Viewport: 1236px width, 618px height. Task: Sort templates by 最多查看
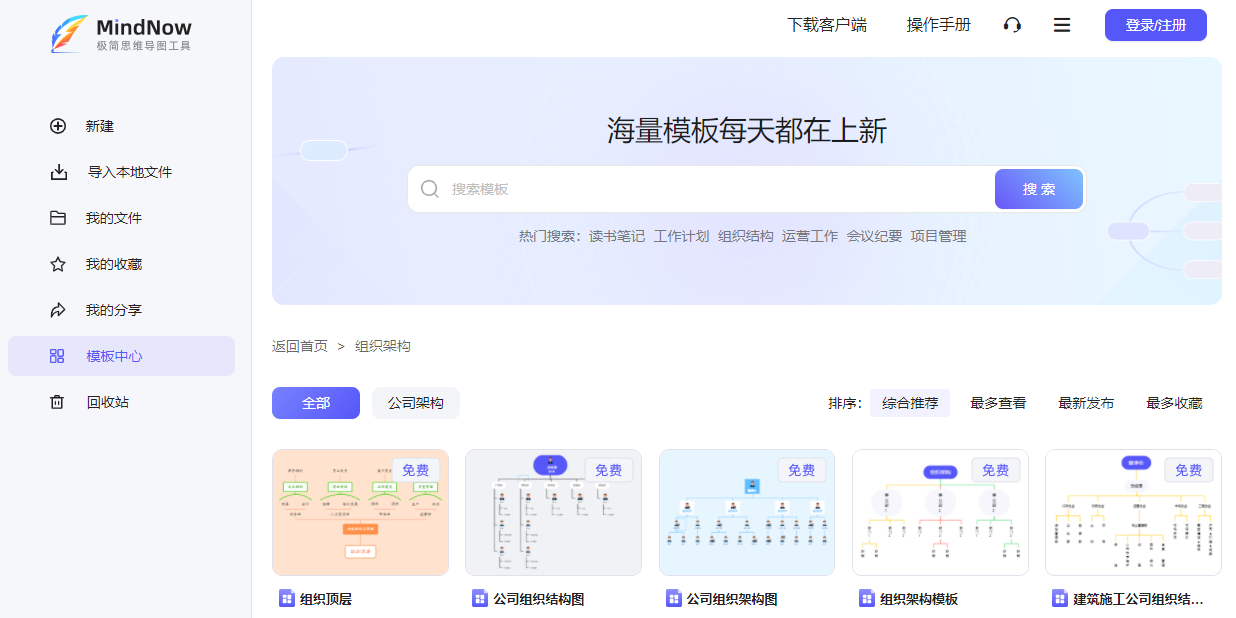(x=996, y=403)
